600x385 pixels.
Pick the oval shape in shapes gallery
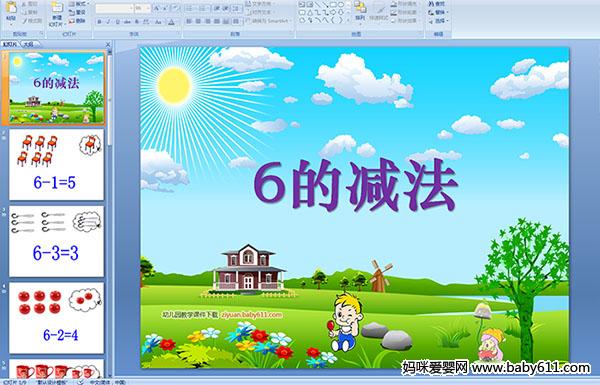(x=341, y=5)
